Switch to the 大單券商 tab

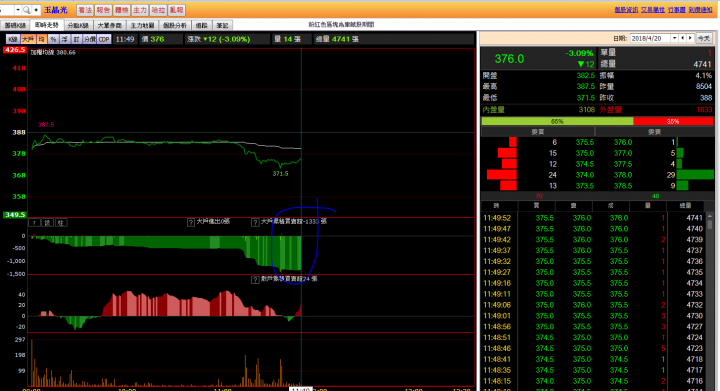[109, 25]
